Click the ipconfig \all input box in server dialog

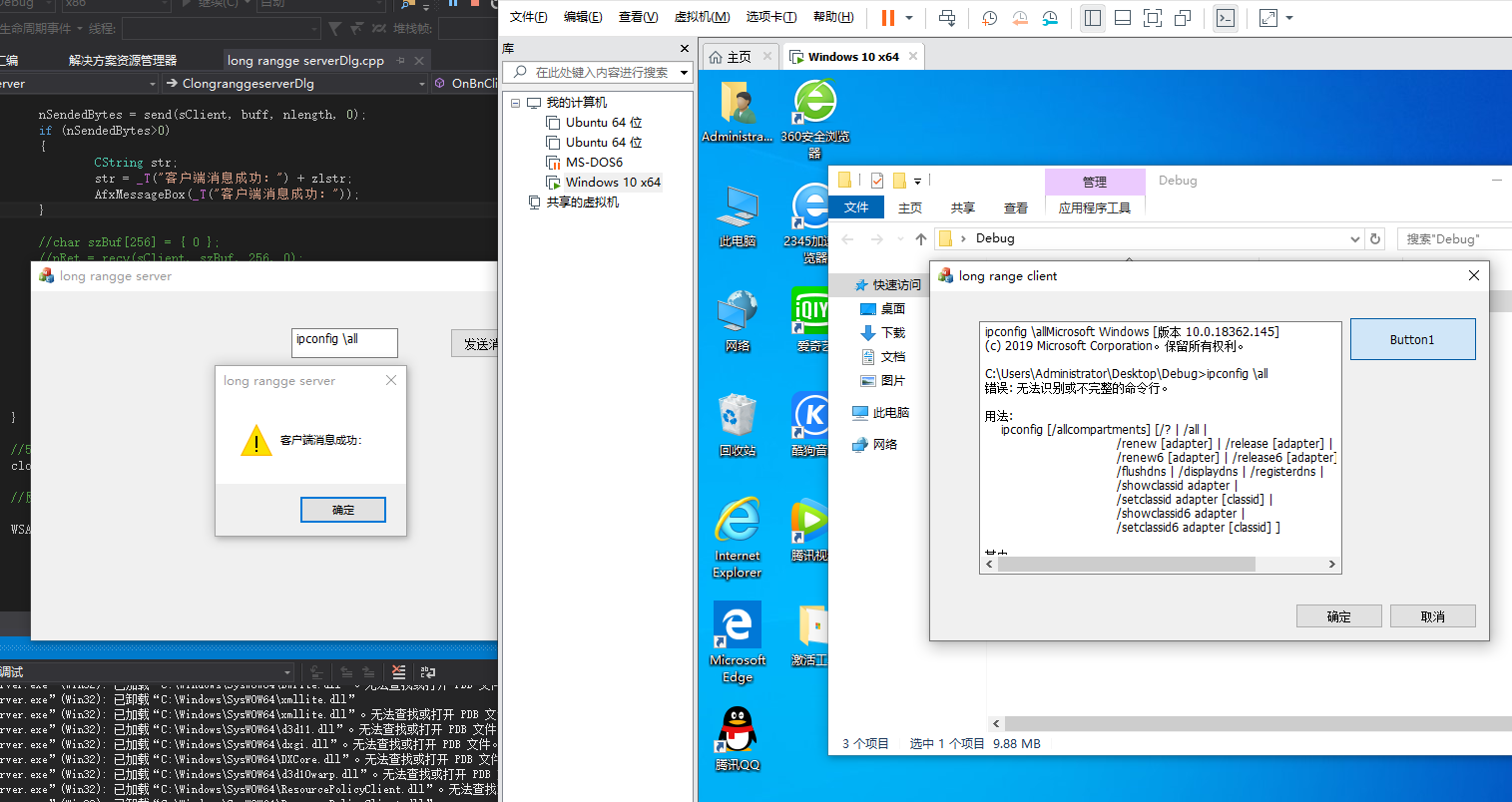click(x=344, y=342)
